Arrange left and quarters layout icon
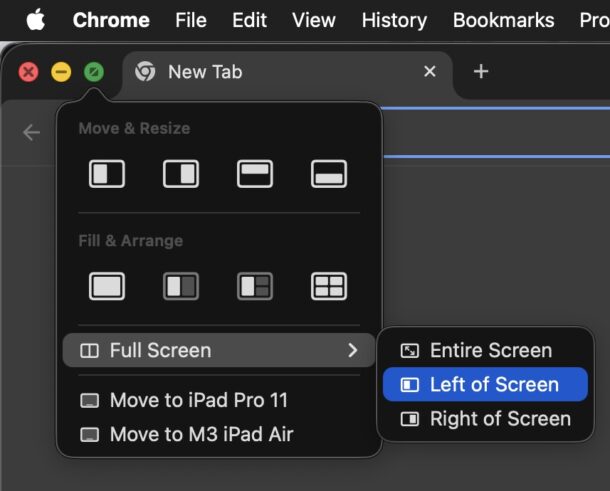The width and height of the screenshot is (610, 491). [x=255, y=286]
